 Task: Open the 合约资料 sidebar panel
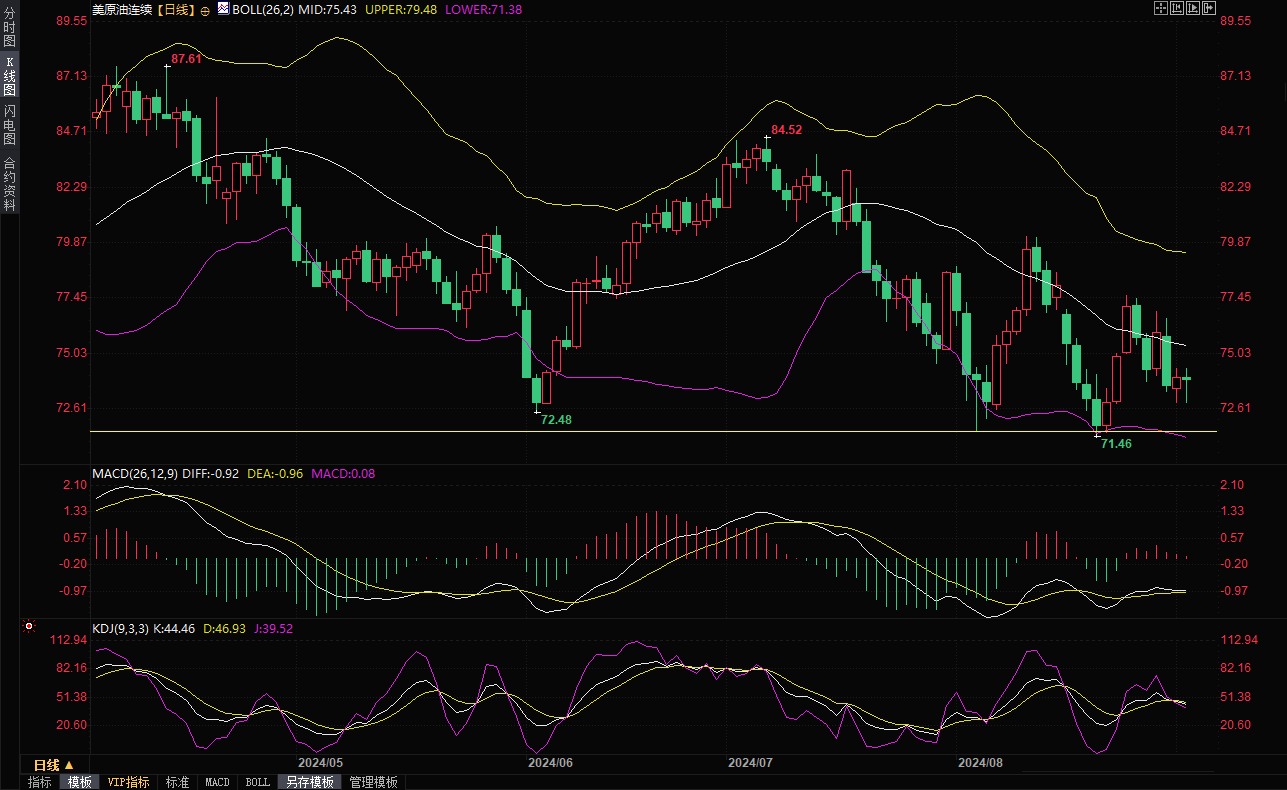[x=9, y=184]
